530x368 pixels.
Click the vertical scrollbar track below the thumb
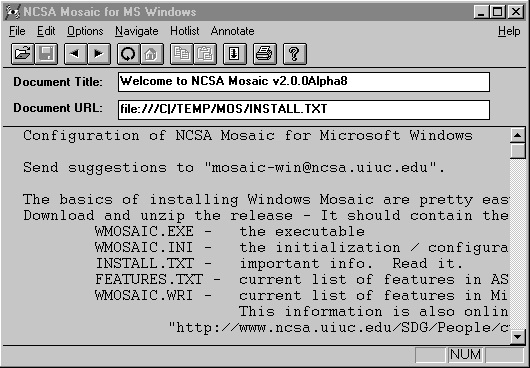[517, 243]
